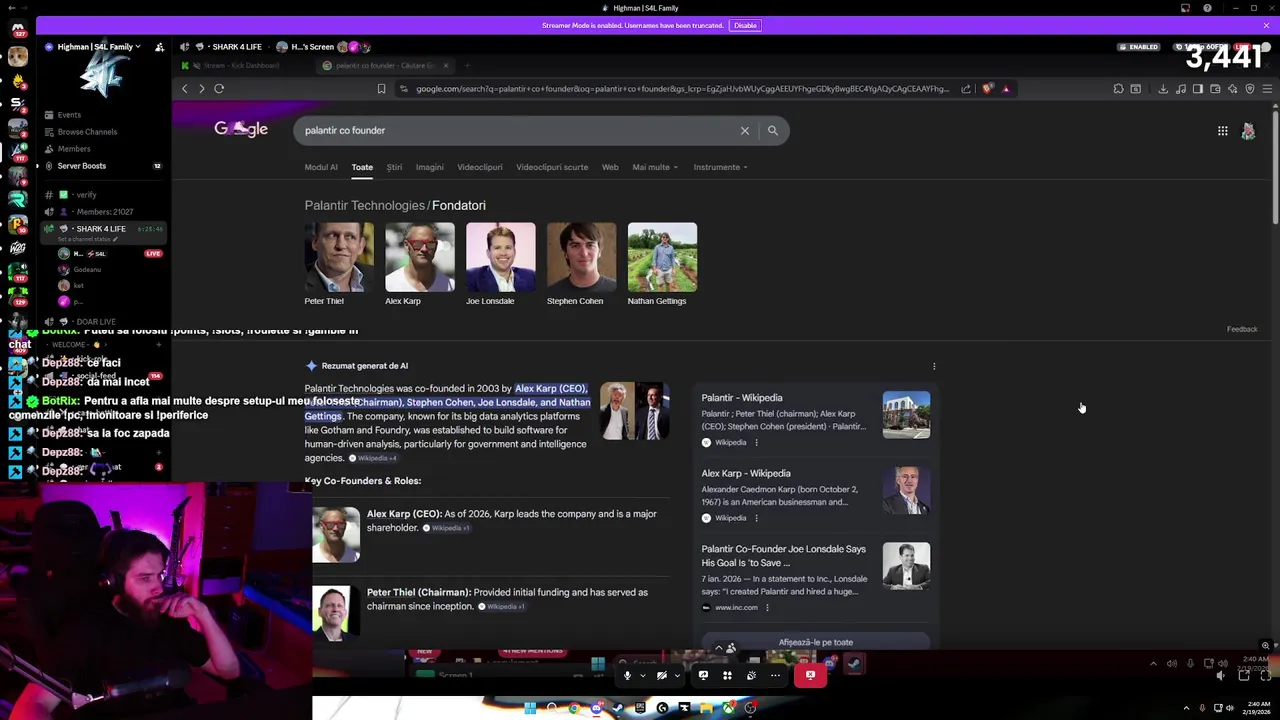Share the page via the address bar share icon

coord(966,89)
